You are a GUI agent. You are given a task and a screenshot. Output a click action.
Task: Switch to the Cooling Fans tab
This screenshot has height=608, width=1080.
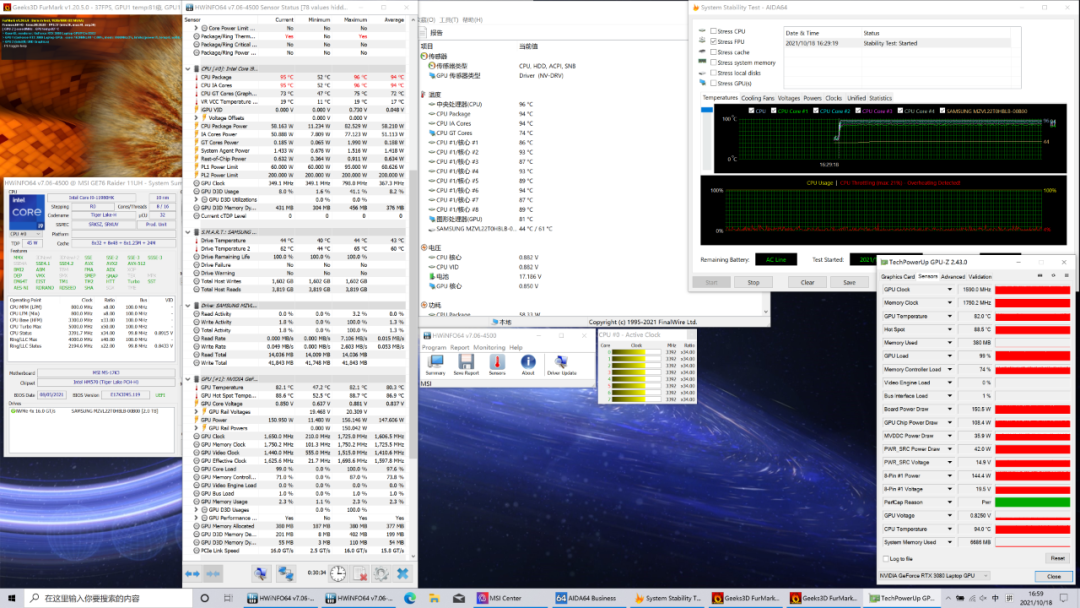click(757, 98)
